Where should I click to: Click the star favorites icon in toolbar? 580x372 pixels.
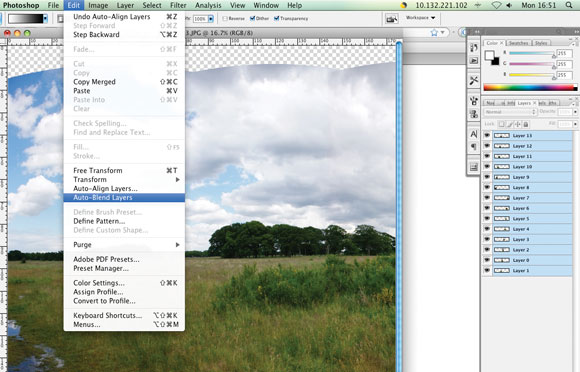click(x=434, y=33)
